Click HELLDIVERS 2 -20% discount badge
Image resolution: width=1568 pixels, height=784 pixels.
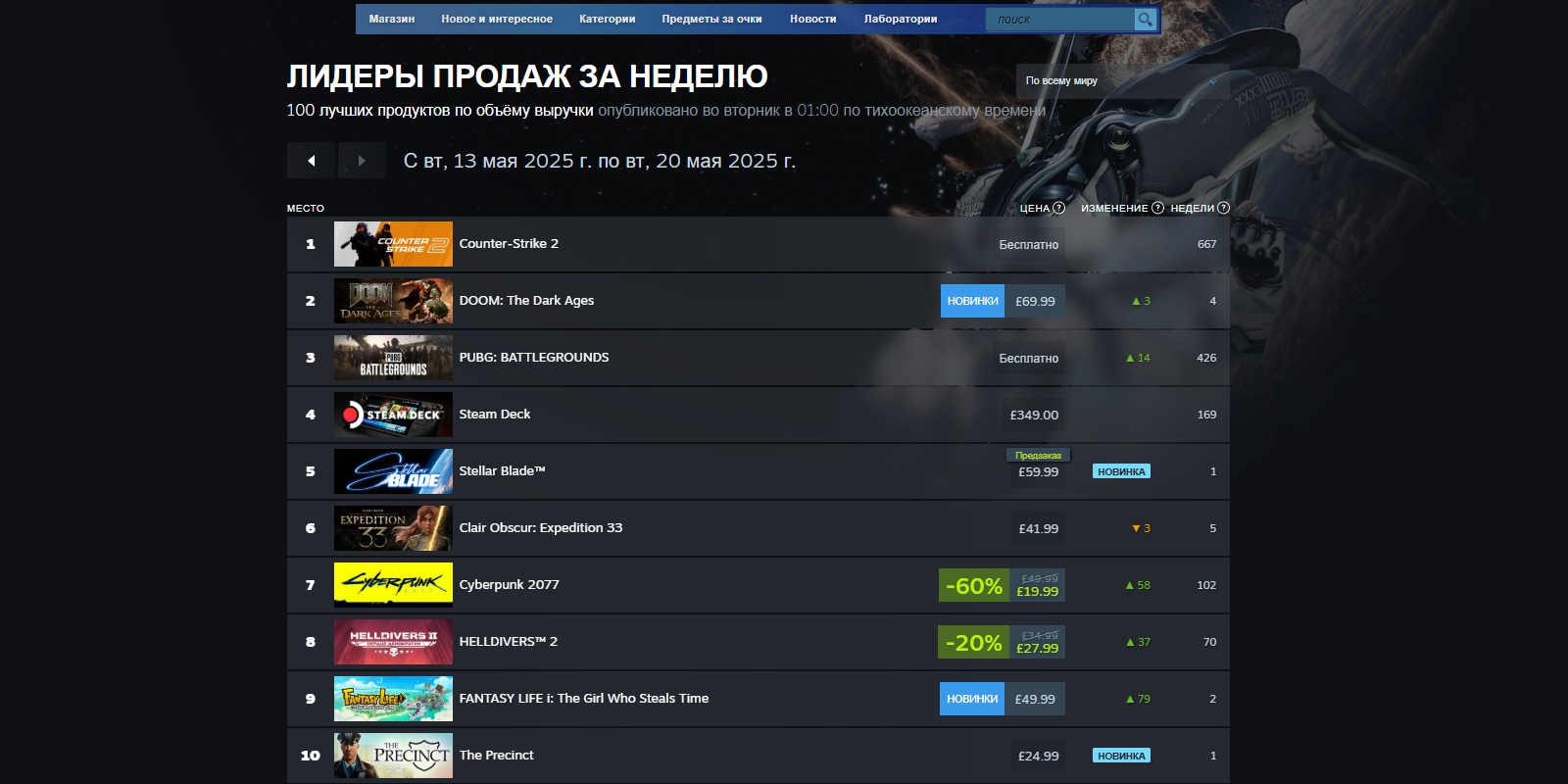[x=974, y=643]
